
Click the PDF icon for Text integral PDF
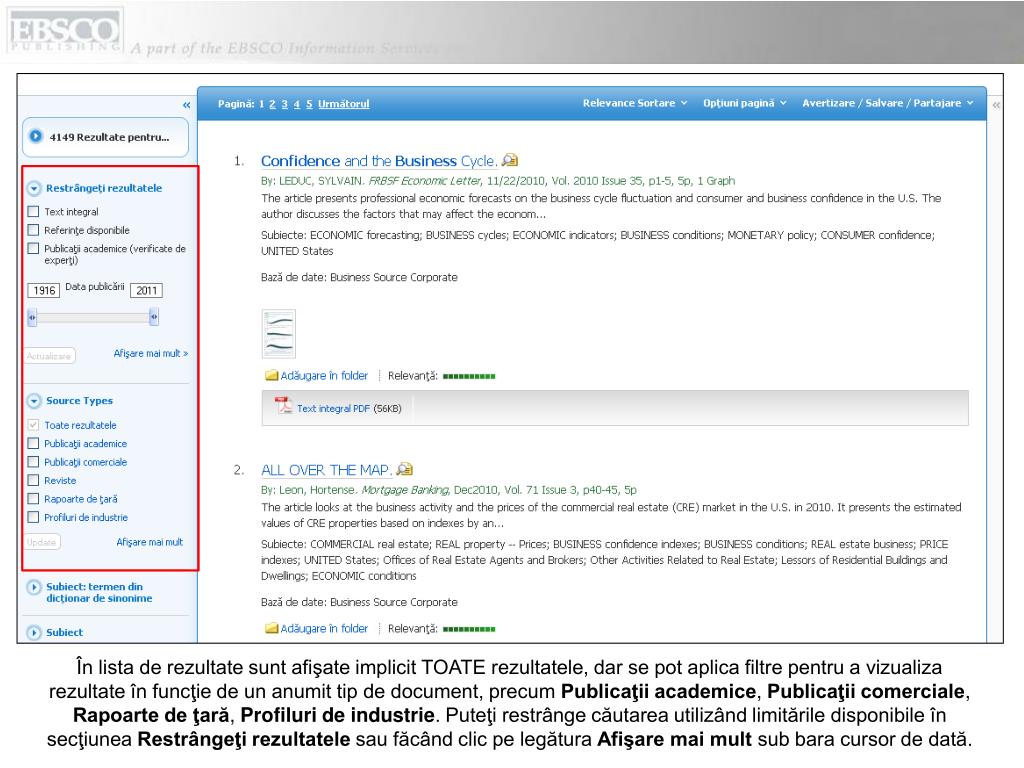click(283, 407)
